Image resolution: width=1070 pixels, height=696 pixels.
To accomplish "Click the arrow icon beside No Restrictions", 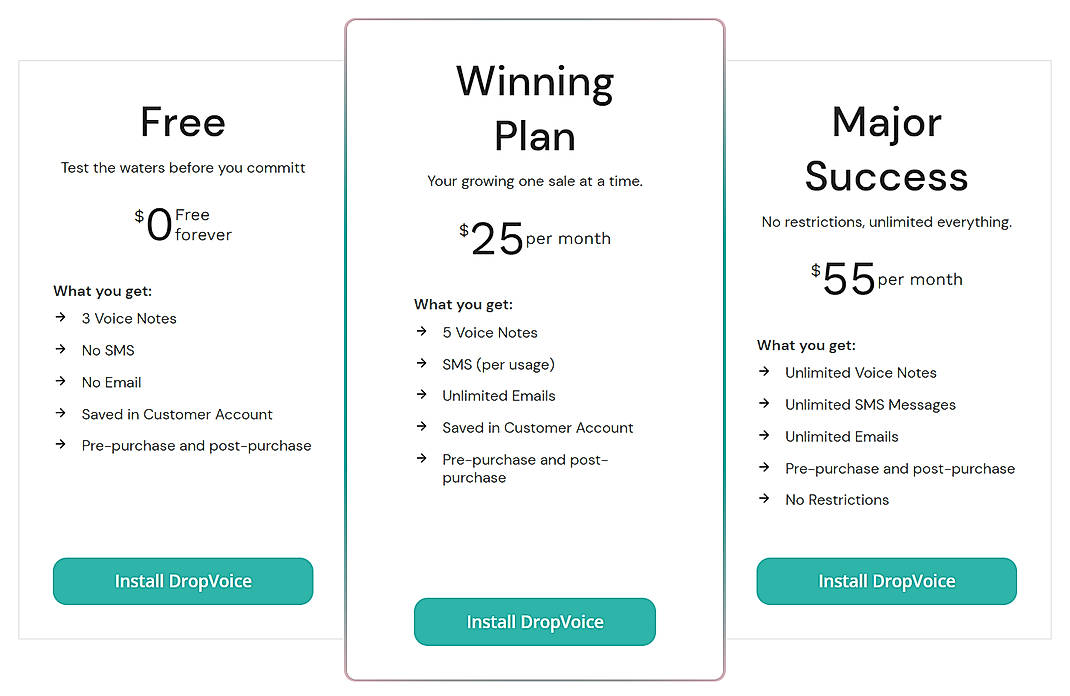I will click(x=764, y=499).
